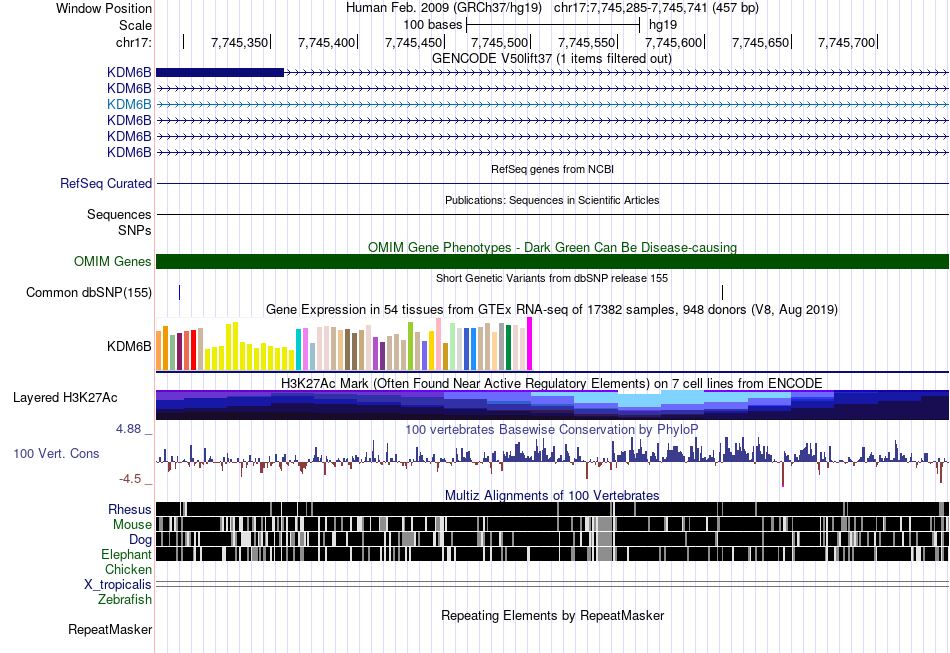This screenshot has width=950, height=653.
Task: Select the Dog alignment label
Action: [x=140, y=540]
